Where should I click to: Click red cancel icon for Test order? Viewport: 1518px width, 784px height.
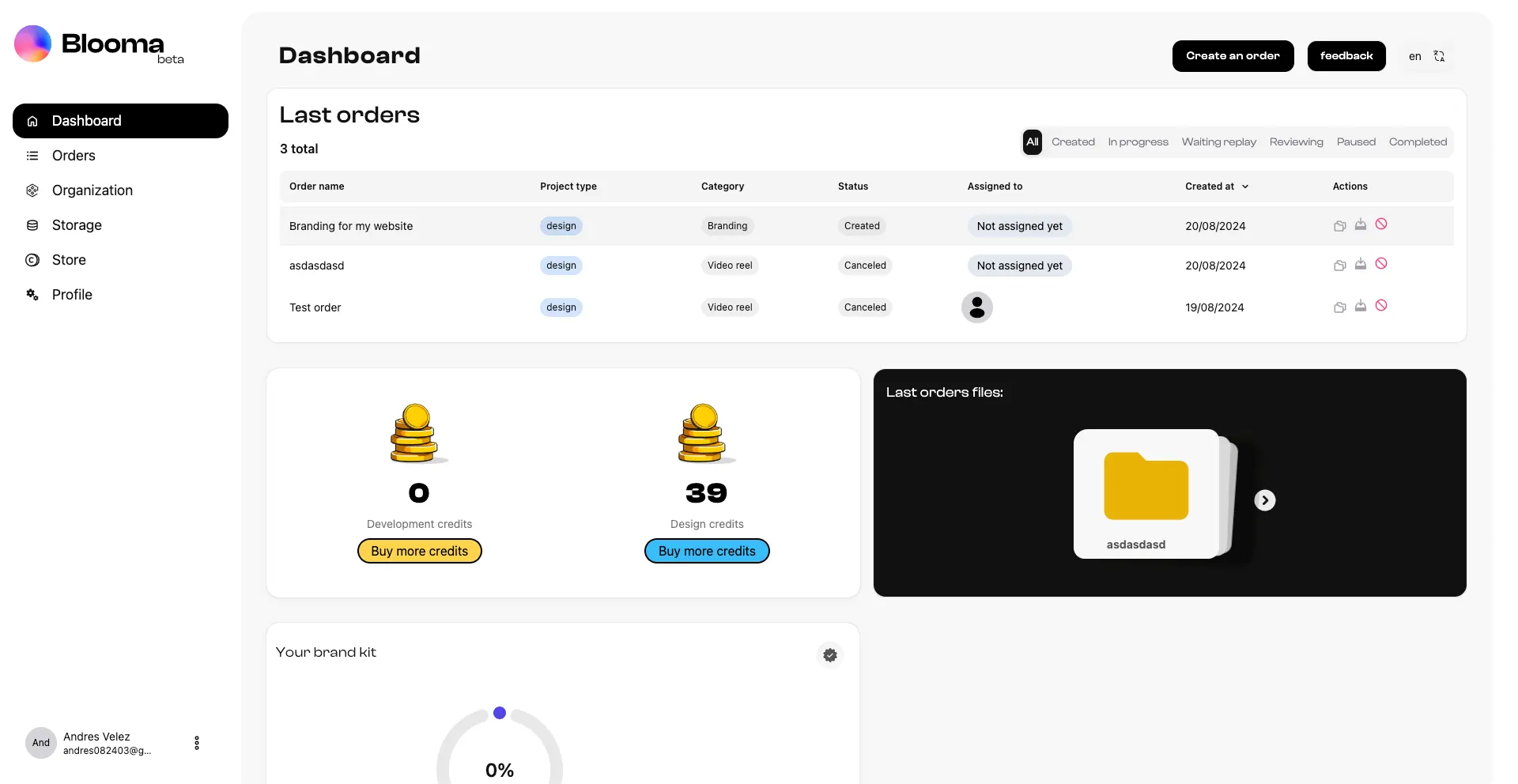[1381, 306]
